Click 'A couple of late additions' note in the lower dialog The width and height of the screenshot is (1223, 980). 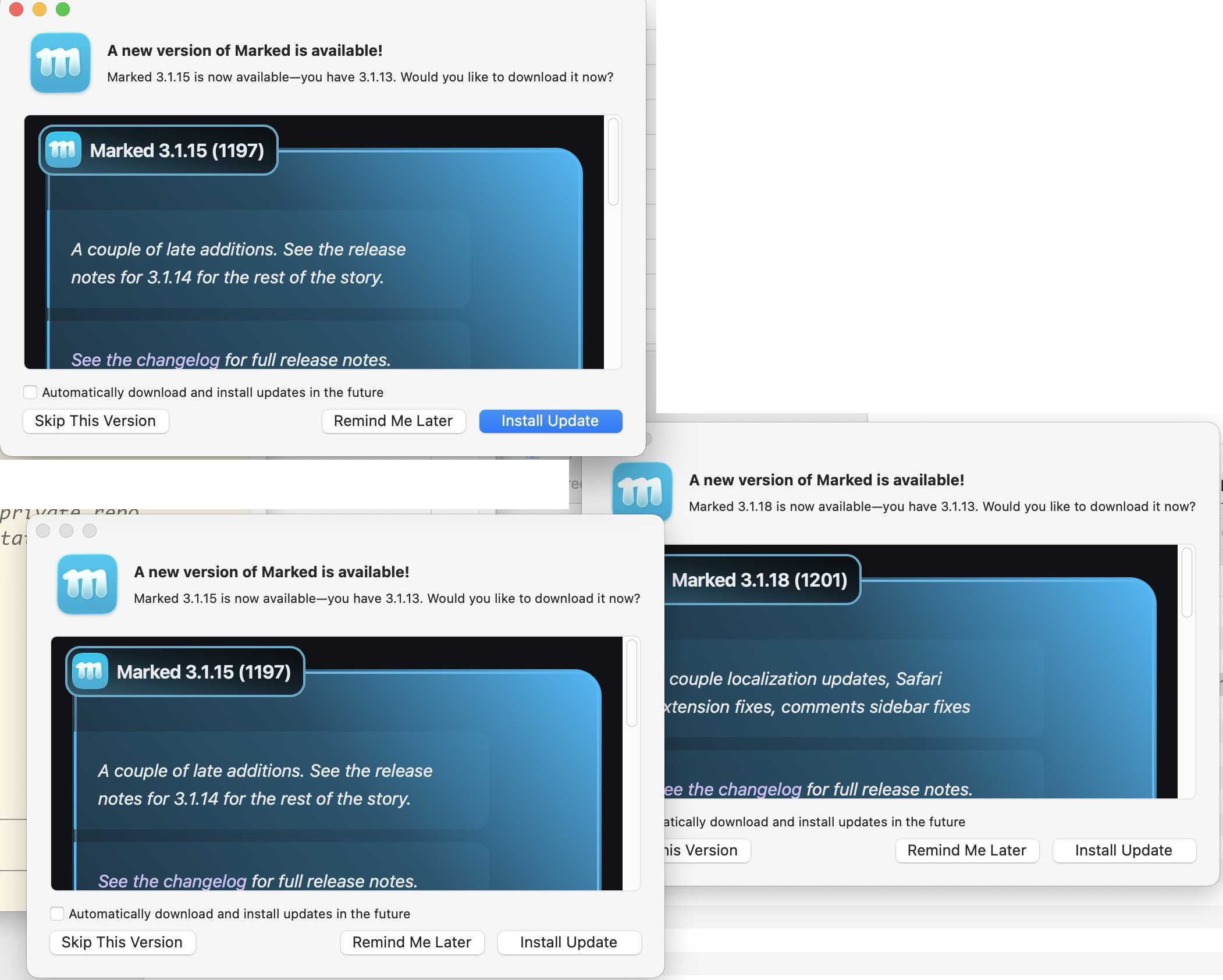265,784
